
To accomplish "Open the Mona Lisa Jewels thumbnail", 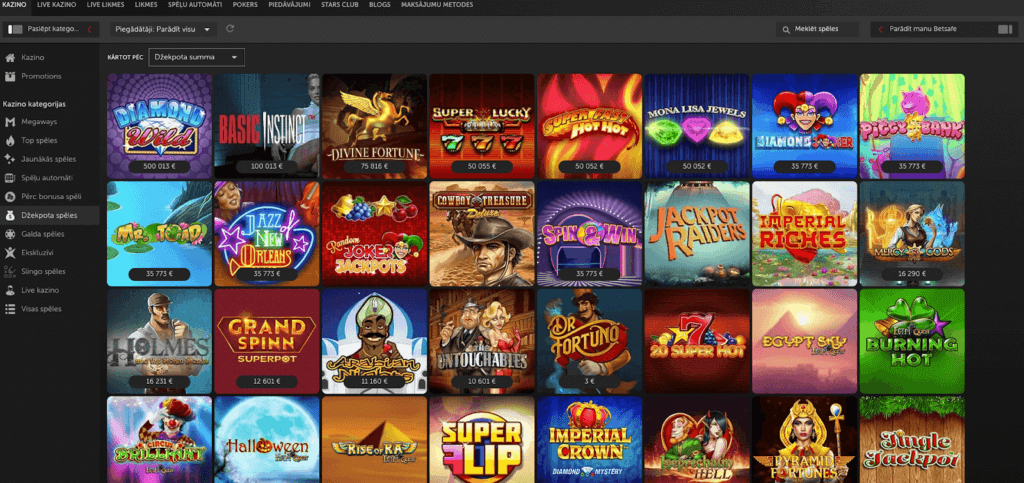I will (x=697, y=126).
